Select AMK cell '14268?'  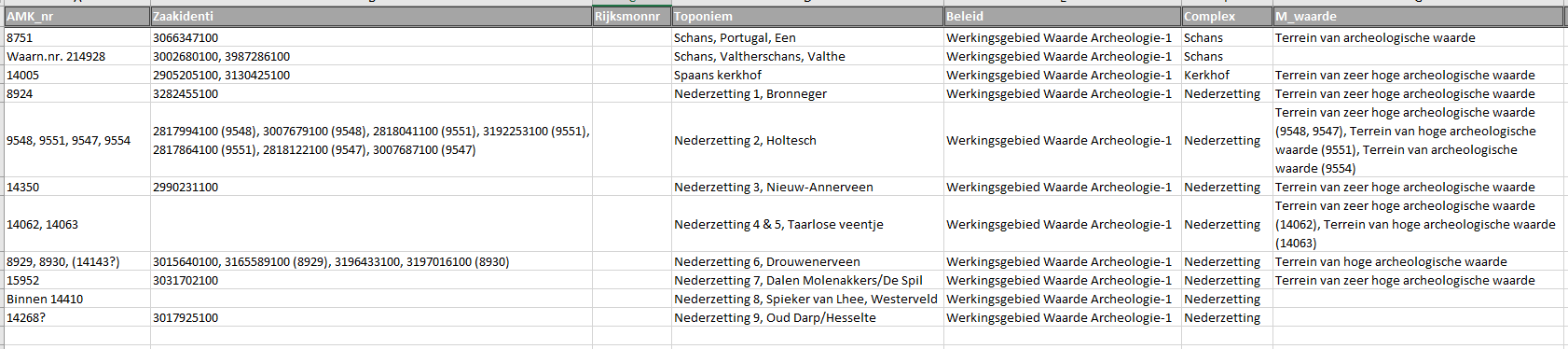click(77, 317)
